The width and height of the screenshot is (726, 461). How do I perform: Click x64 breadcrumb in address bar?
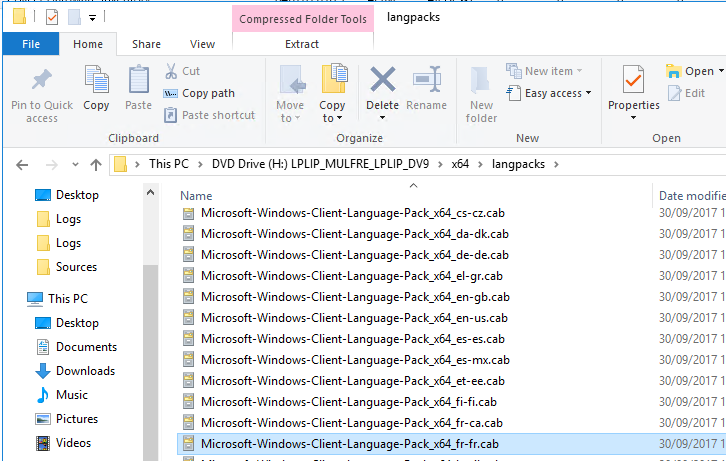(x=460, y=164)
